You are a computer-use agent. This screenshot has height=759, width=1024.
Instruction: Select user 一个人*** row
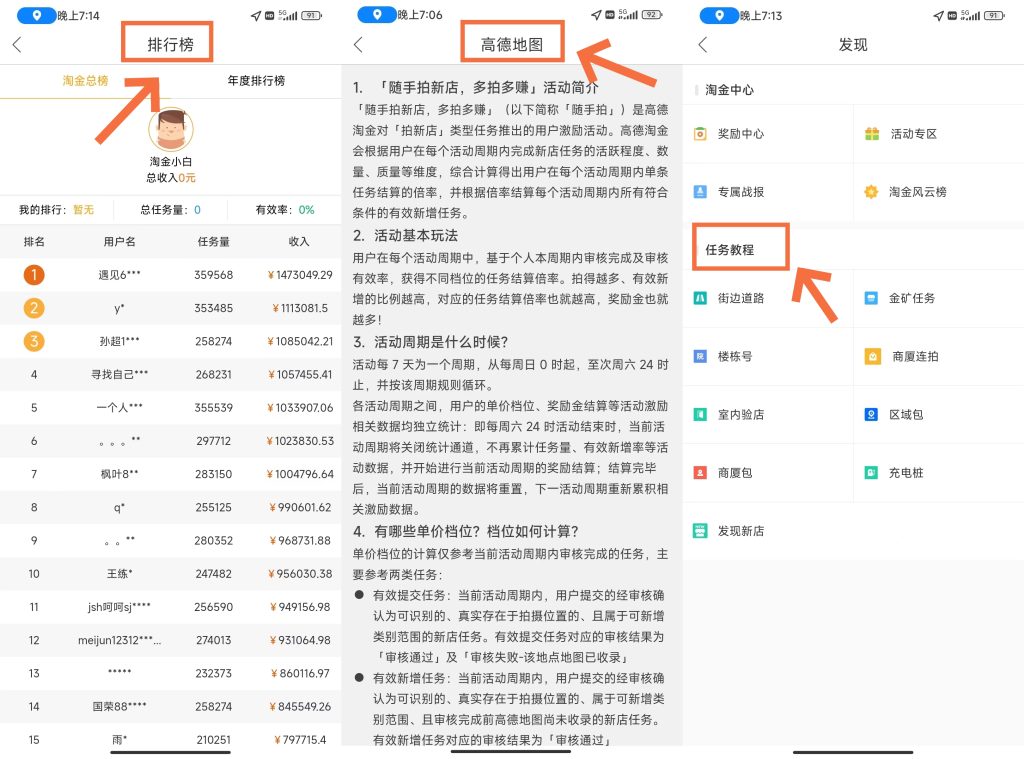170,408
